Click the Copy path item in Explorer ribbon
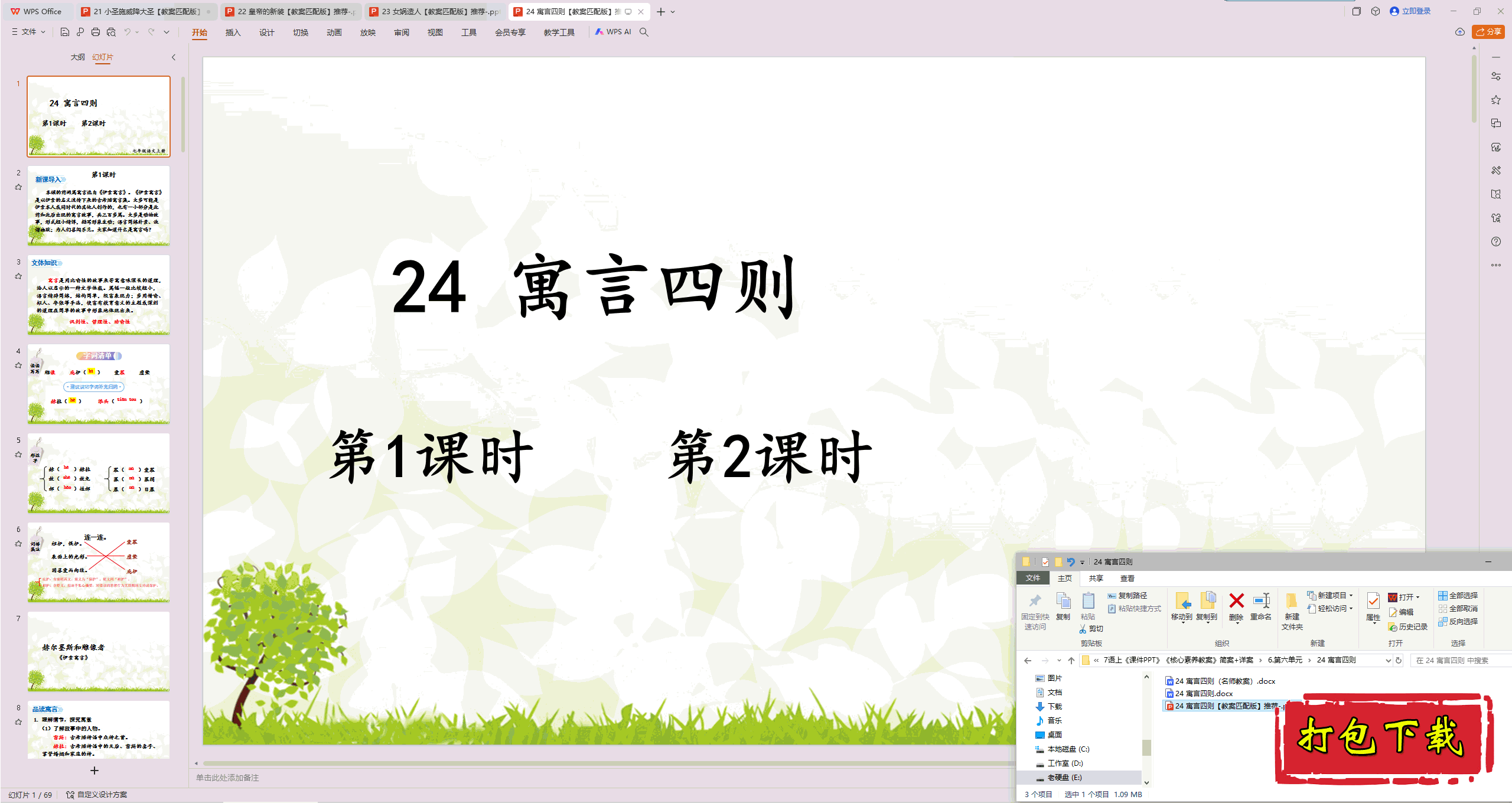The width and height of the screenshot is (1512, 803). tap(1128, 596)
